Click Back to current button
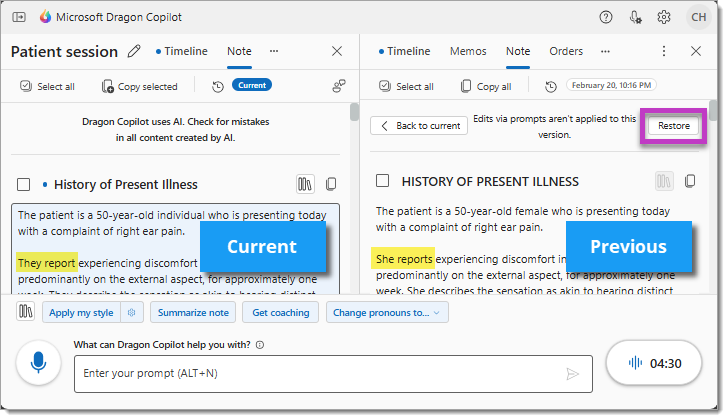Viewport: 728px width, 420px height. click(419, 126)
